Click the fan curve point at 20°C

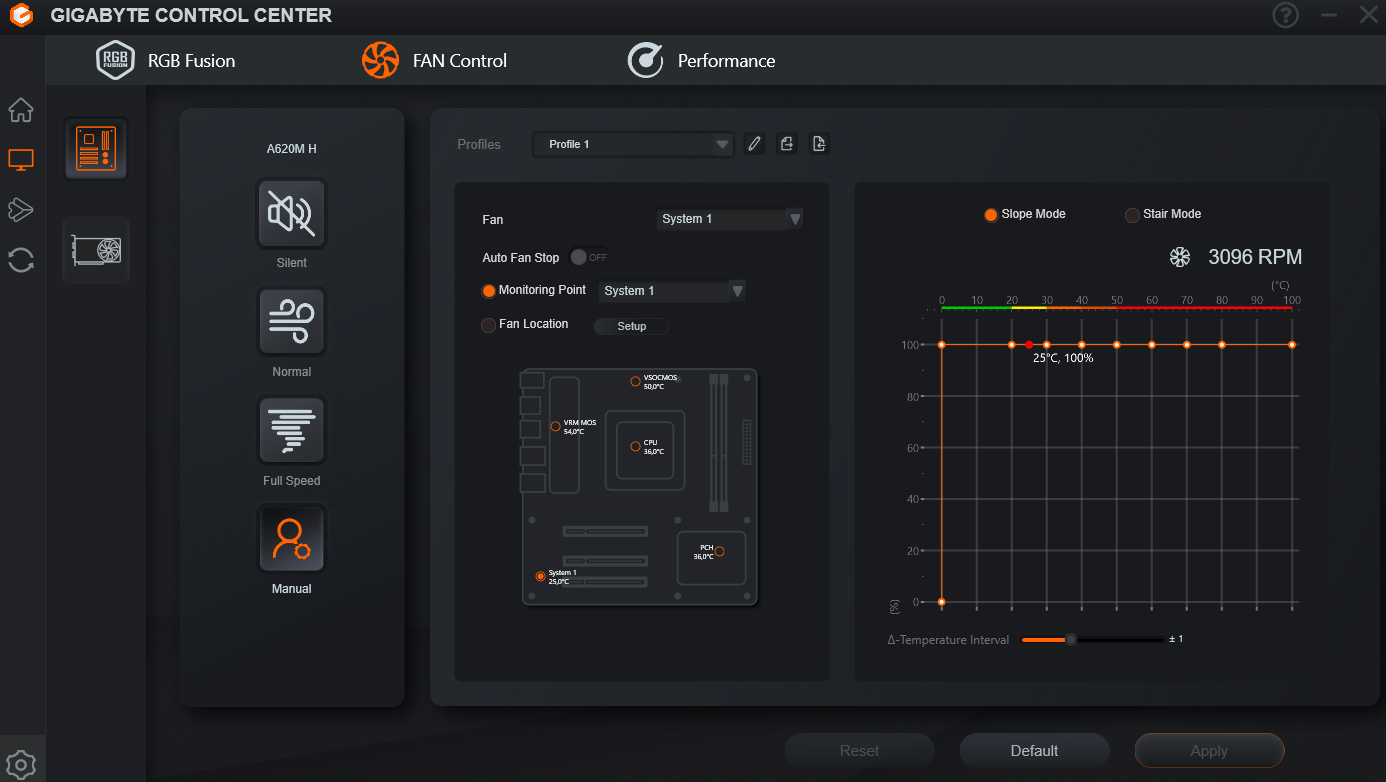point(1011,345)
